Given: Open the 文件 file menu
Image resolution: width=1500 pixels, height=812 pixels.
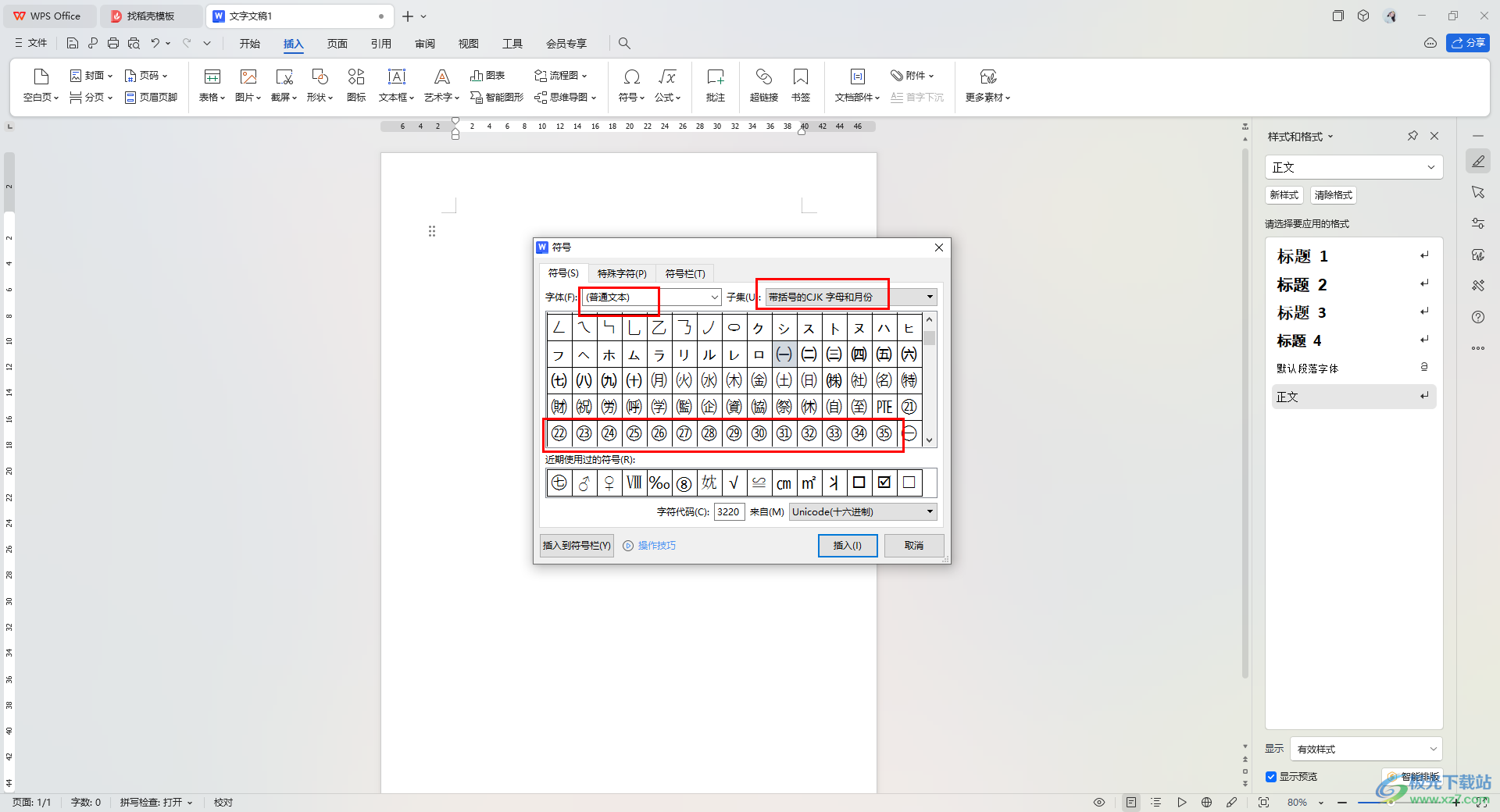Looking at the screenshot, I should (x=31, y=44).
